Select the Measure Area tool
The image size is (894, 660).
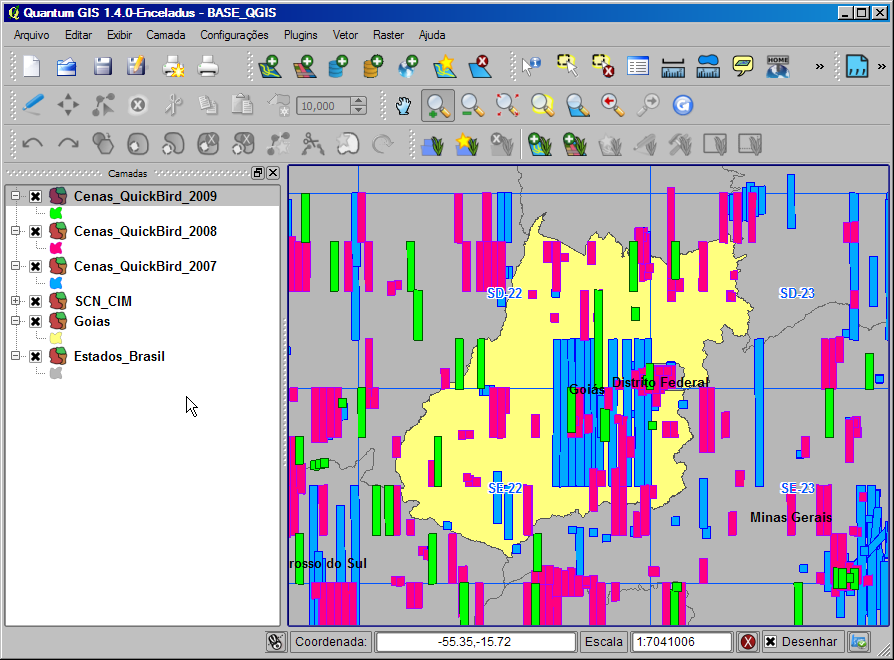point(708,67)
